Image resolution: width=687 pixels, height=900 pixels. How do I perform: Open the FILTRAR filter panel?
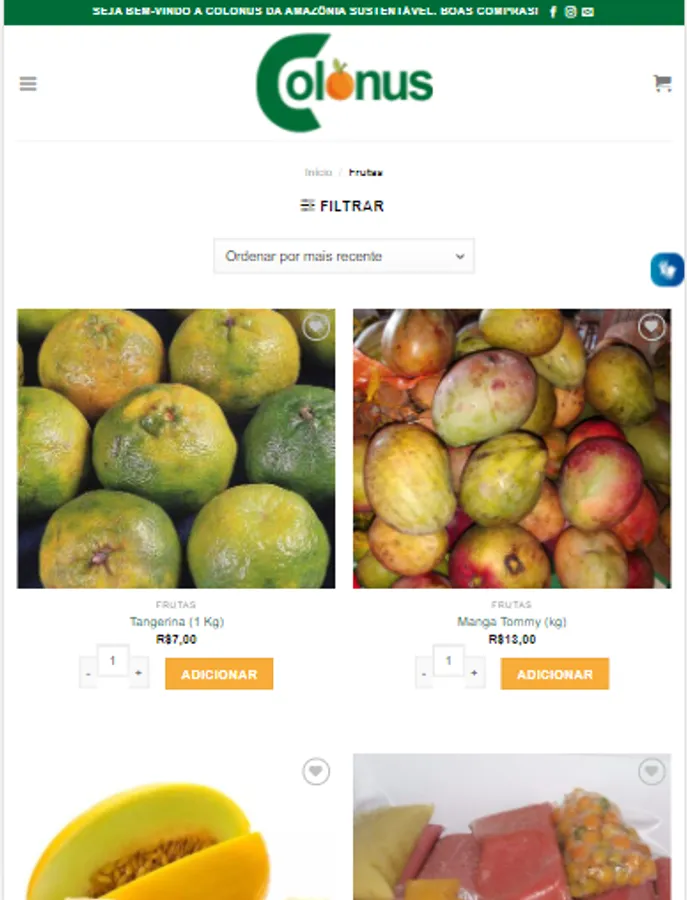pyautogui.click(x=343, y=205)
